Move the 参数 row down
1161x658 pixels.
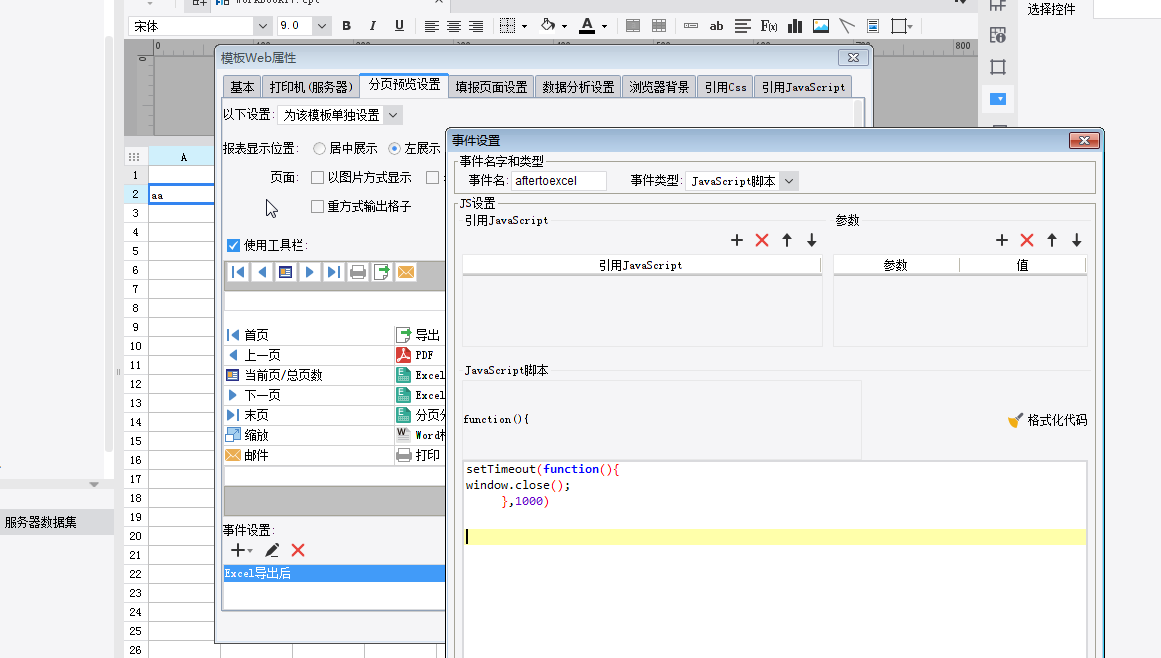coord(1077,240)
